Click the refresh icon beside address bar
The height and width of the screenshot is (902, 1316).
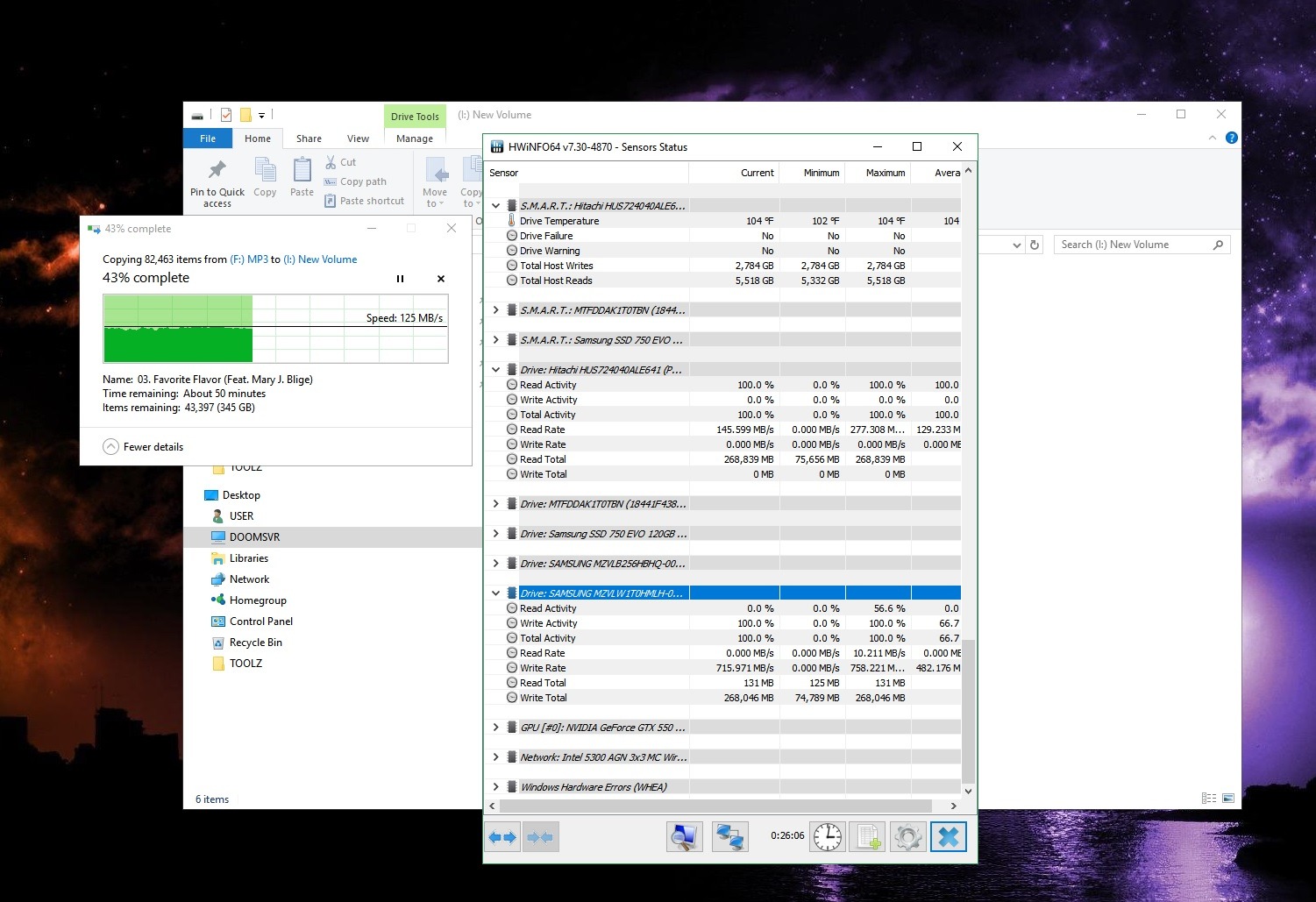click(x=1035, y=245)
